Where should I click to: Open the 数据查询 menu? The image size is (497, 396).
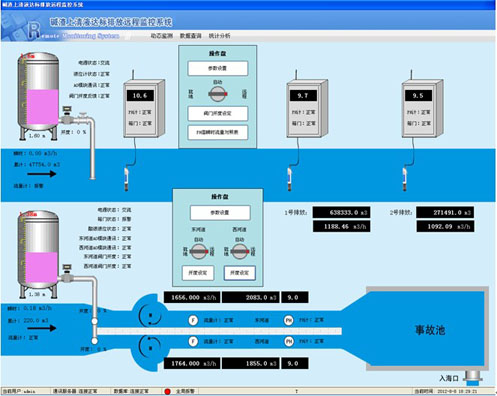click(x=190, y=36)
